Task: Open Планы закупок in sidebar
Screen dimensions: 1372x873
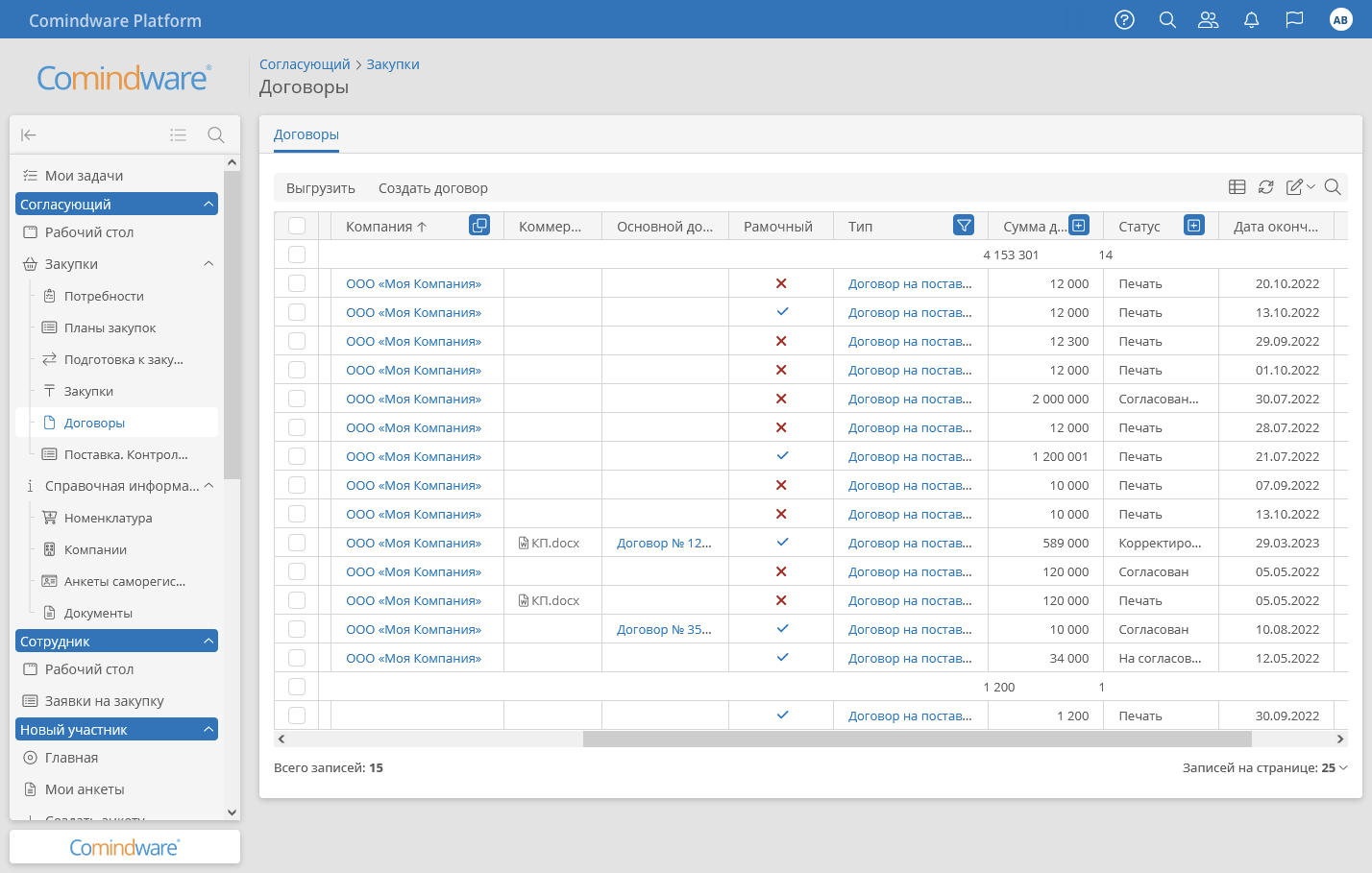Action: (110, 327)
